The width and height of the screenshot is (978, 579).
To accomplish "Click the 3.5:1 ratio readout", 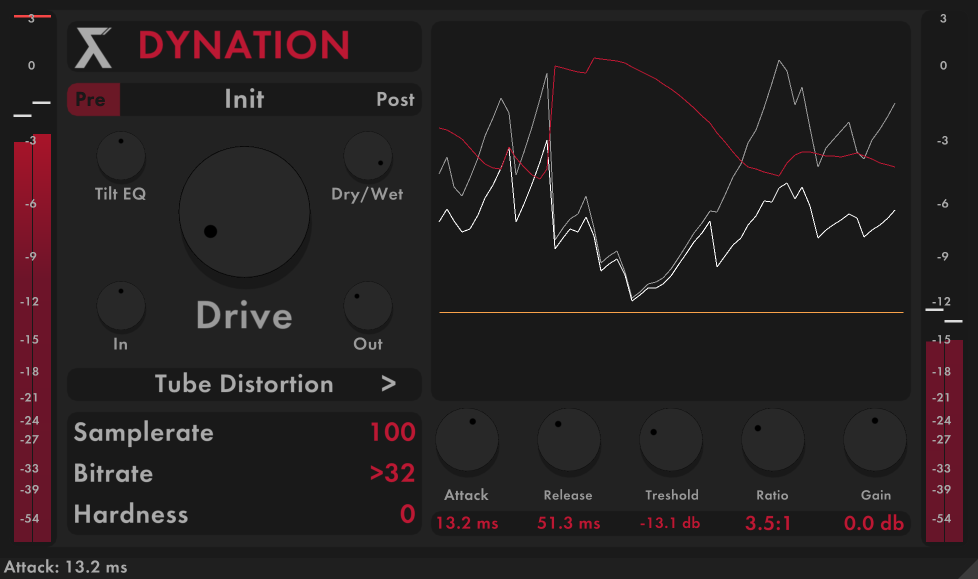I will pos(768,523).
